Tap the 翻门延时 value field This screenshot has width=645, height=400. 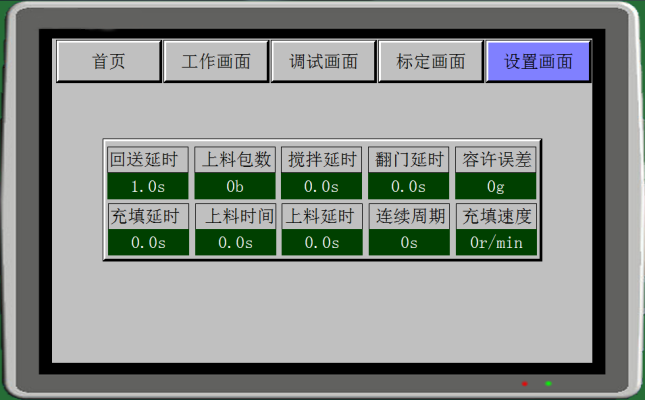click(408, 186)
